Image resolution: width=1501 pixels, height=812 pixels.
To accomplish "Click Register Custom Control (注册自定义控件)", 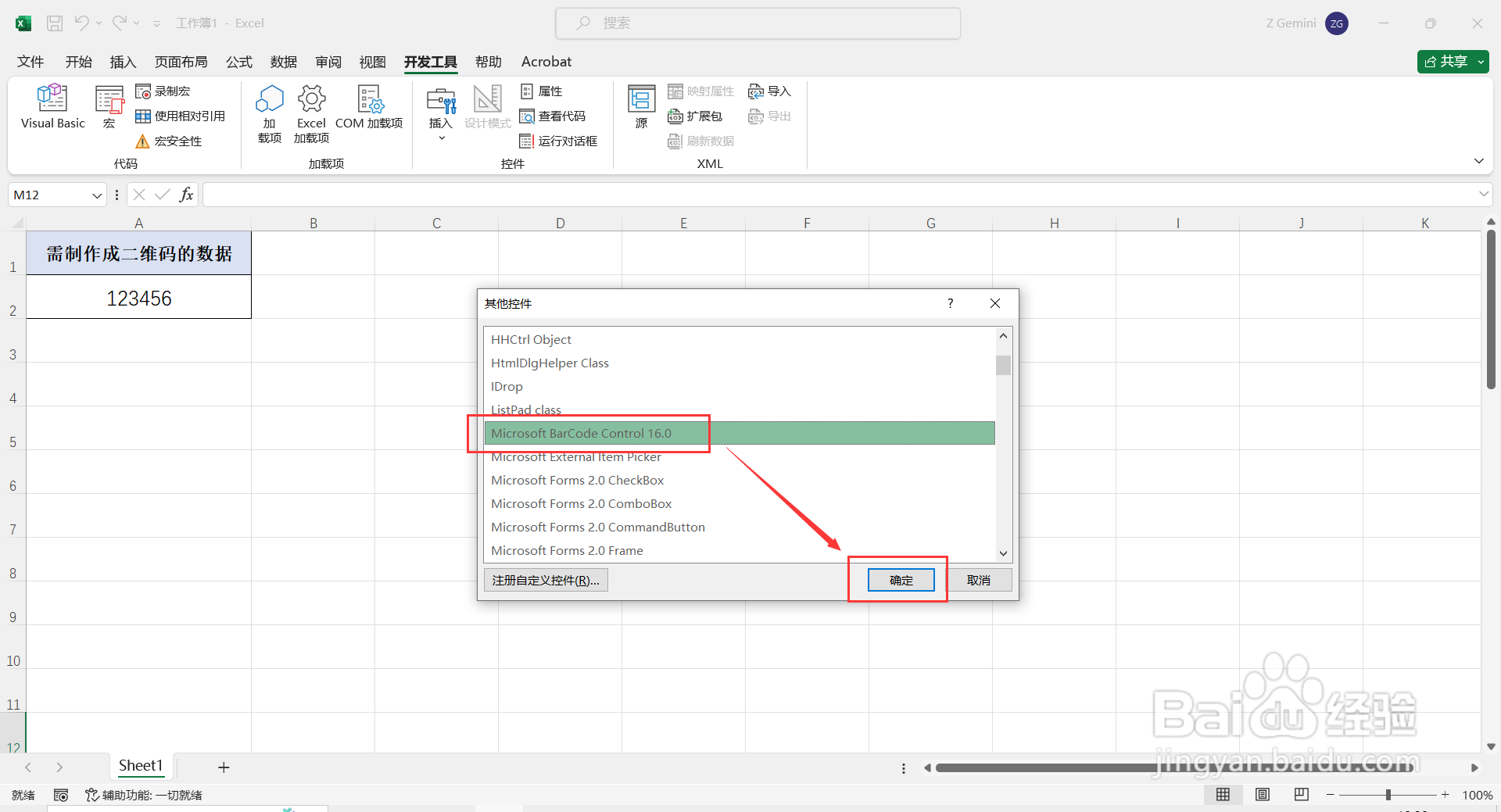I will (x=546, y=580).
